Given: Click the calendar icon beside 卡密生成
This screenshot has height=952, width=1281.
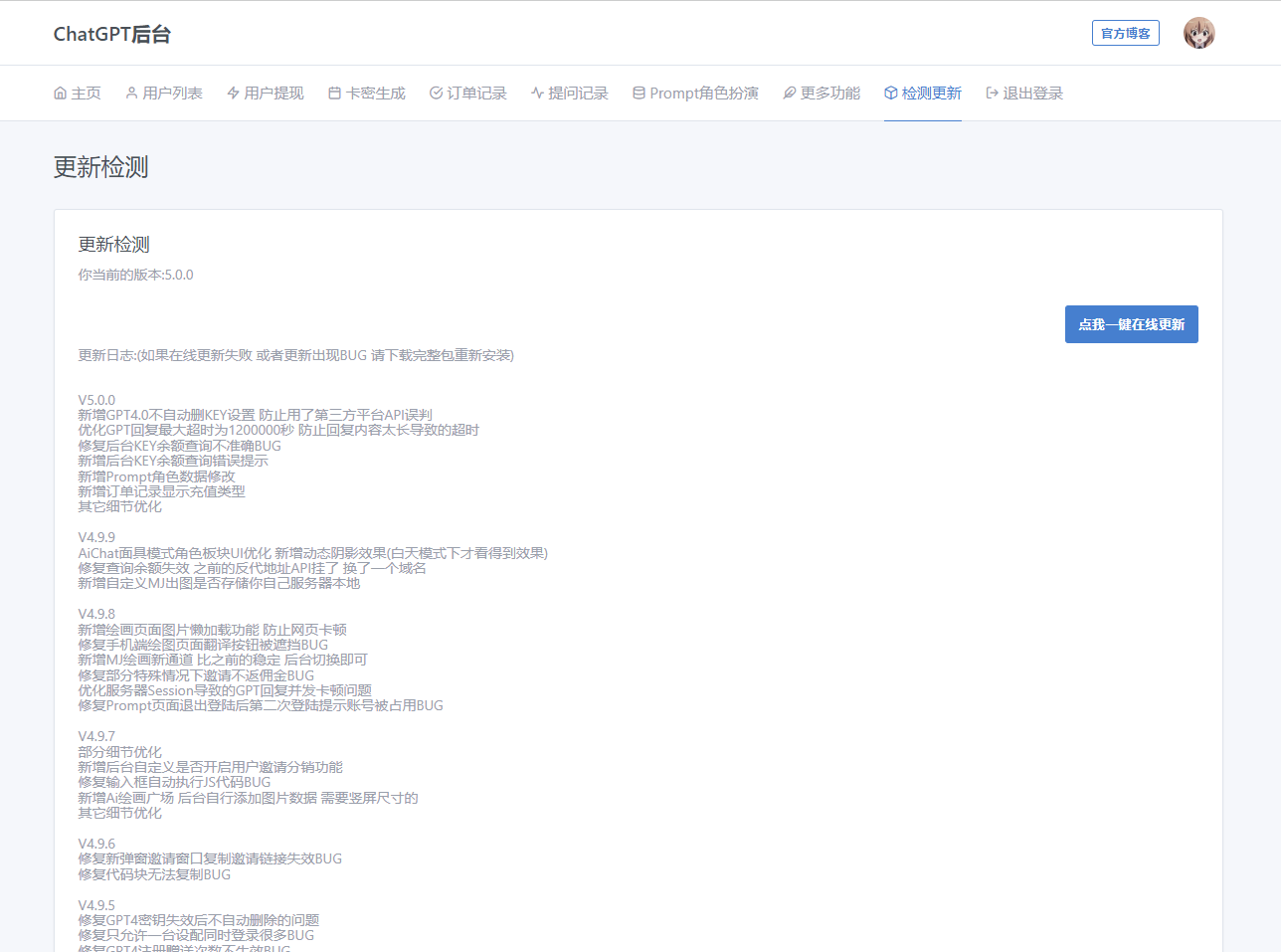Looking at the screenshot, I should [334, 94].
